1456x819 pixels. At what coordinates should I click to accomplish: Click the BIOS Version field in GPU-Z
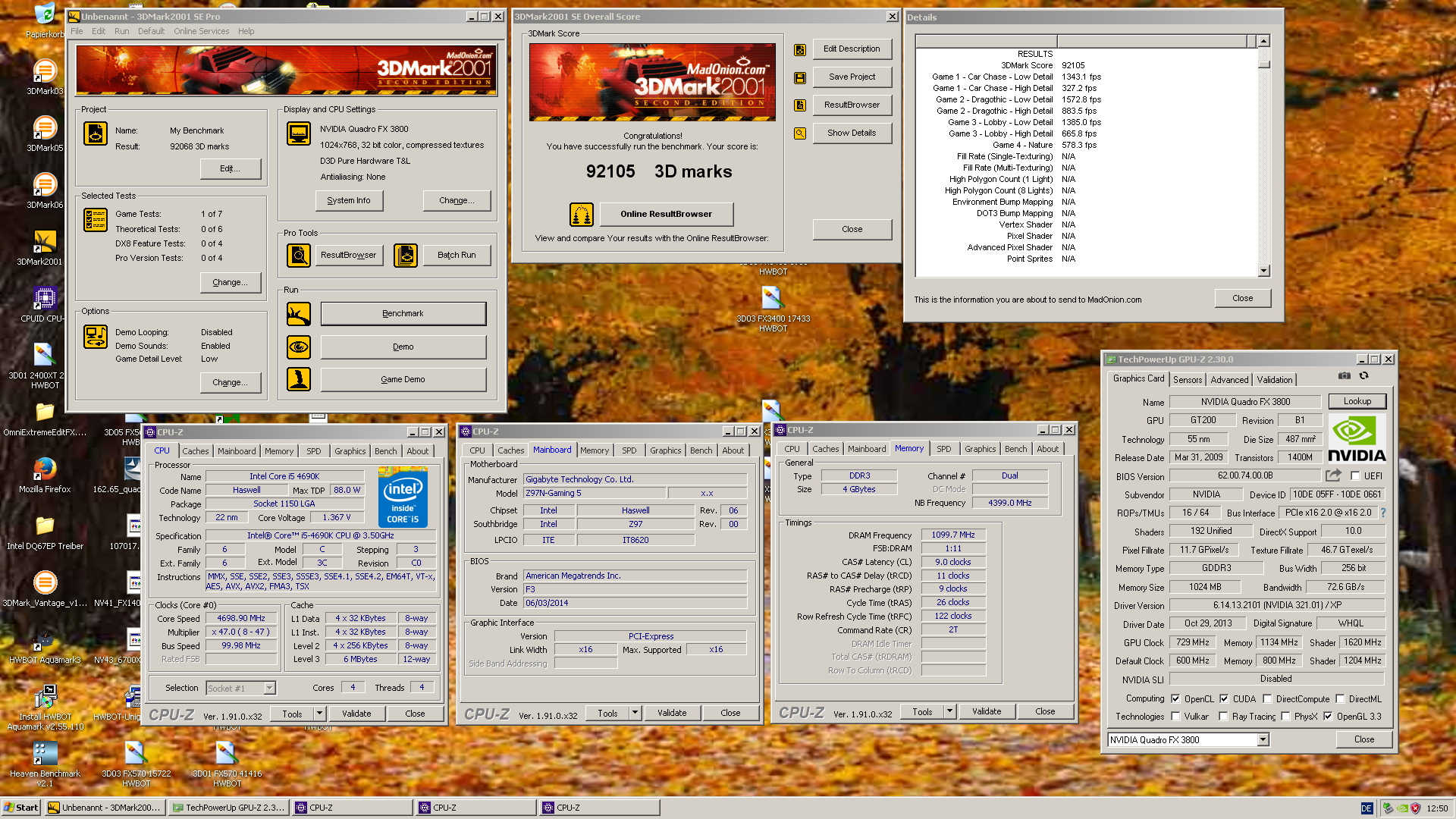click(x=1245, y=476)
